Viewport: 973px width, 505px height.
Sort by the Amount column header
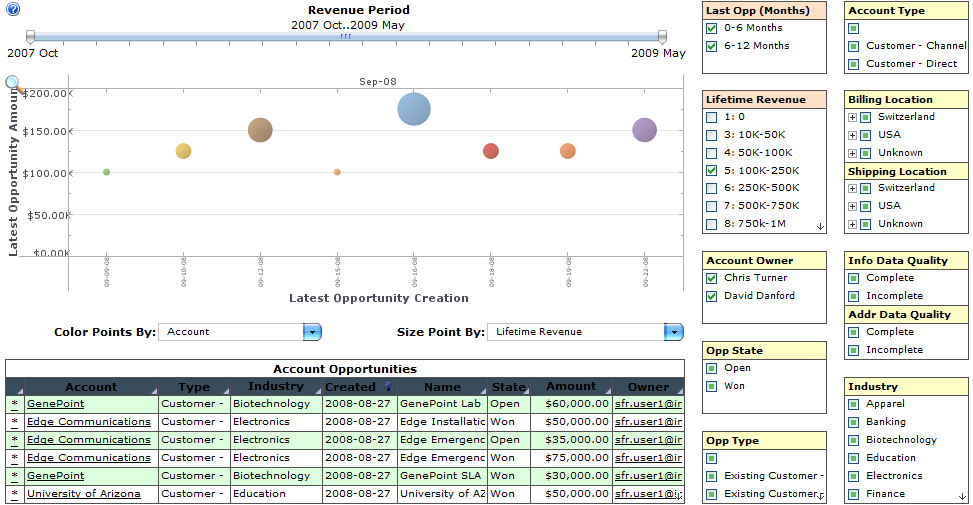pos(571,387)
